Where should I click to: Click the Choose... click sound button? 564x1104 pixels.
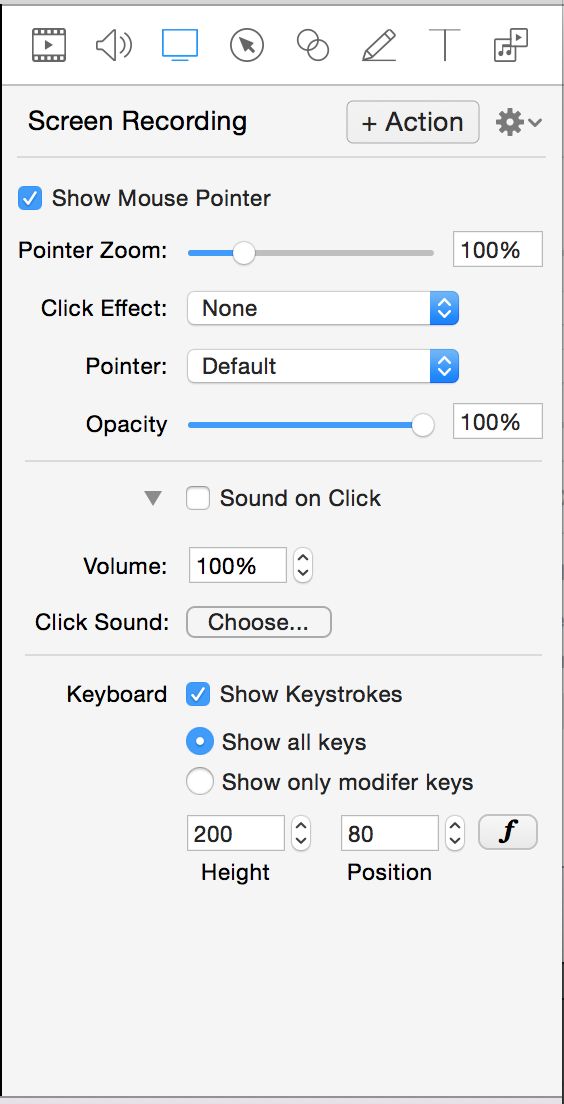coord(258,622)
